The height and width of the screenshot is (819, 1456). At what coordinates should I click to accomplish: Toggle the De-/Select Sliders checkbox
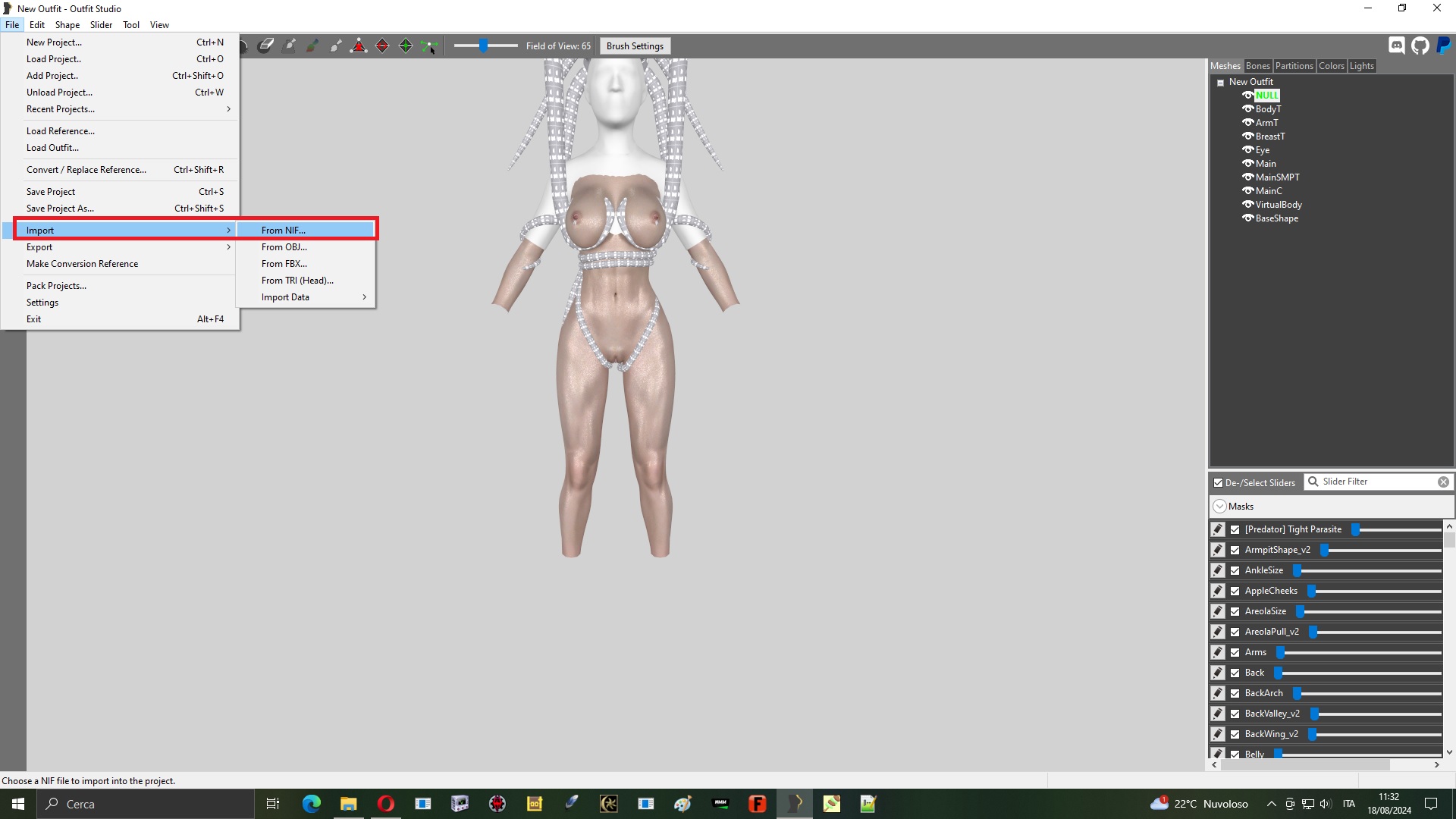(x=1218, y=483)
